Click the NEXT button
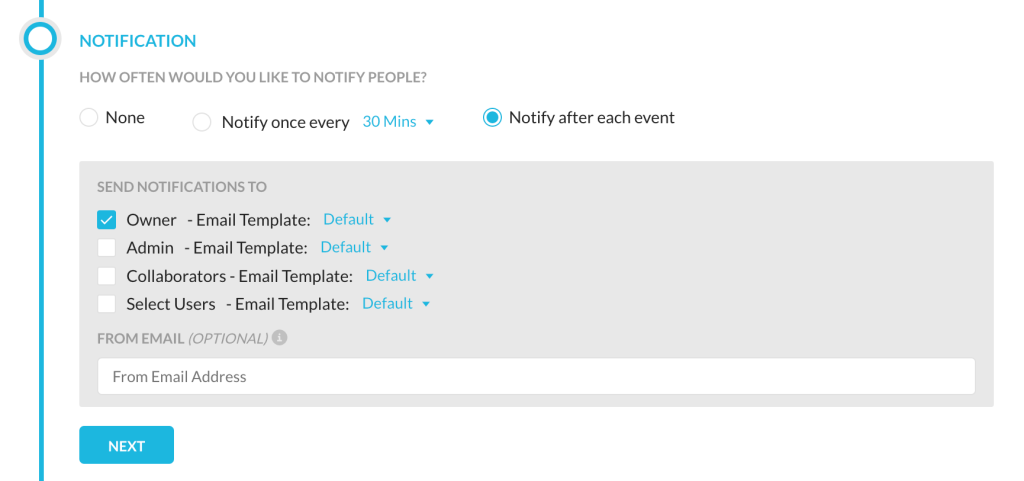The image size is (1024, 481). 127,445
